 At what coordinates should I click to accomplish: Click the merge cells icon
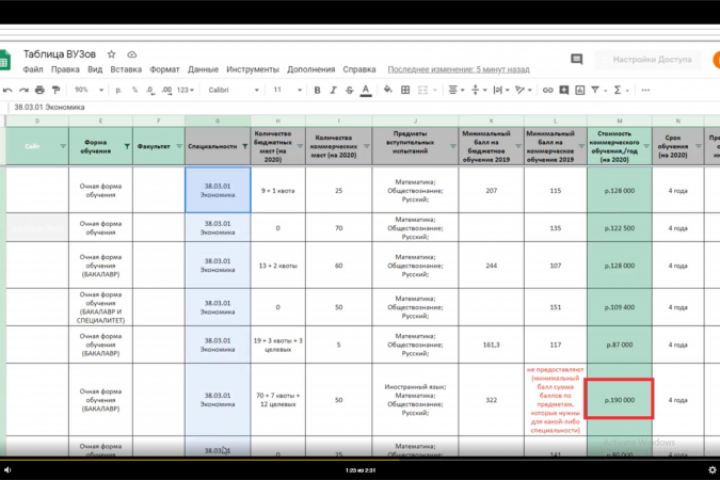click(422, 90)
